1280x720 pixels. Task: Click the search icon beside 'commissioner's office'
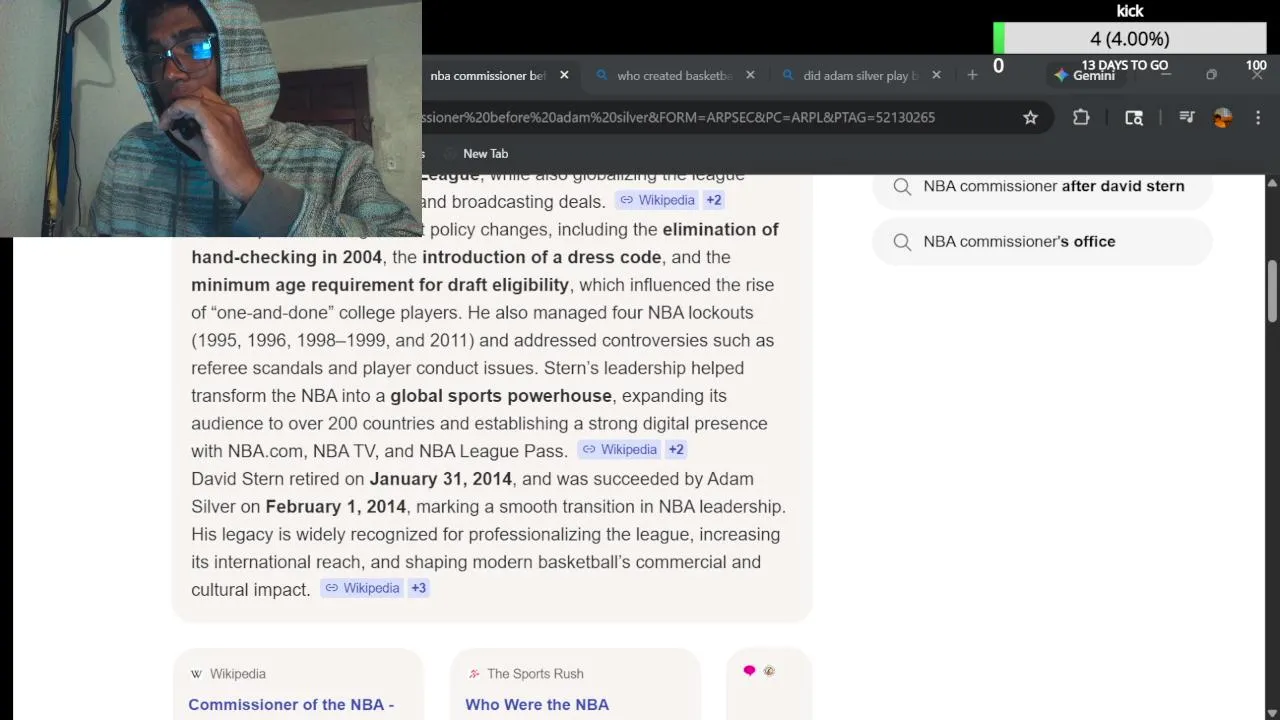[902, 242]
